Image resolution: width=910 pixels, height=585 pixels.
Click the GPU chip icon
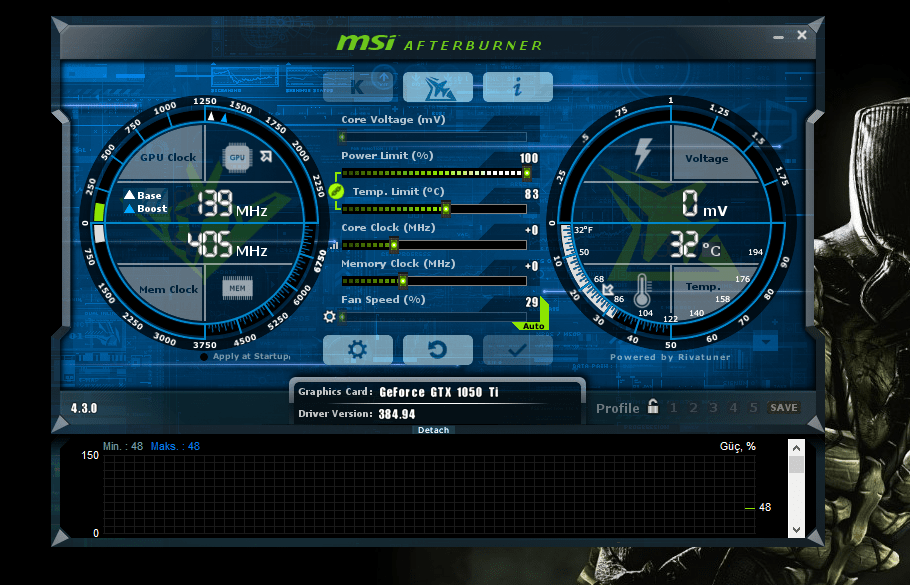[x=237, y=157]
